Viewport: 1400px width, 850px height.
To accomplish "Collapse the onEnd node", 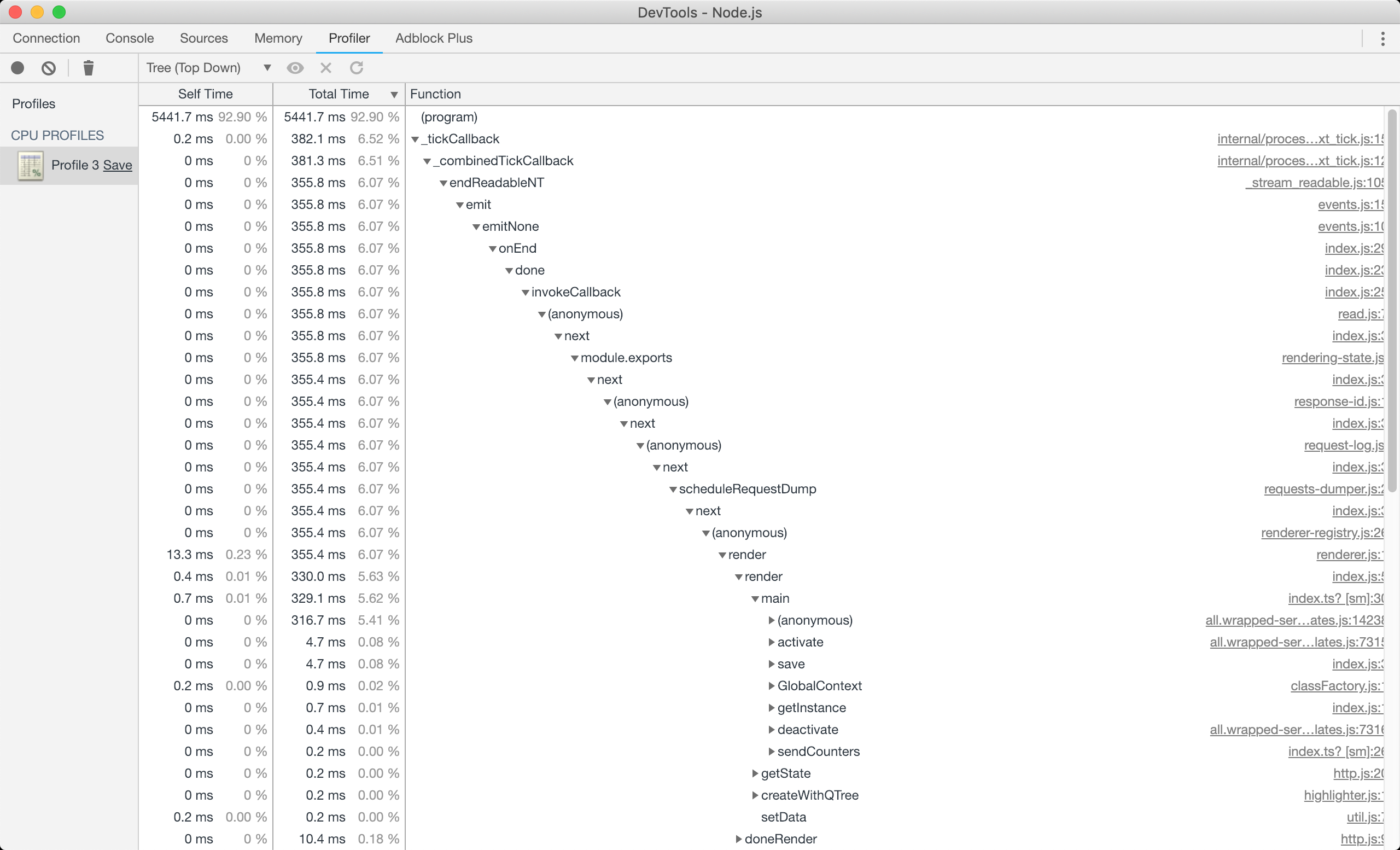I will tap(493, 249).
